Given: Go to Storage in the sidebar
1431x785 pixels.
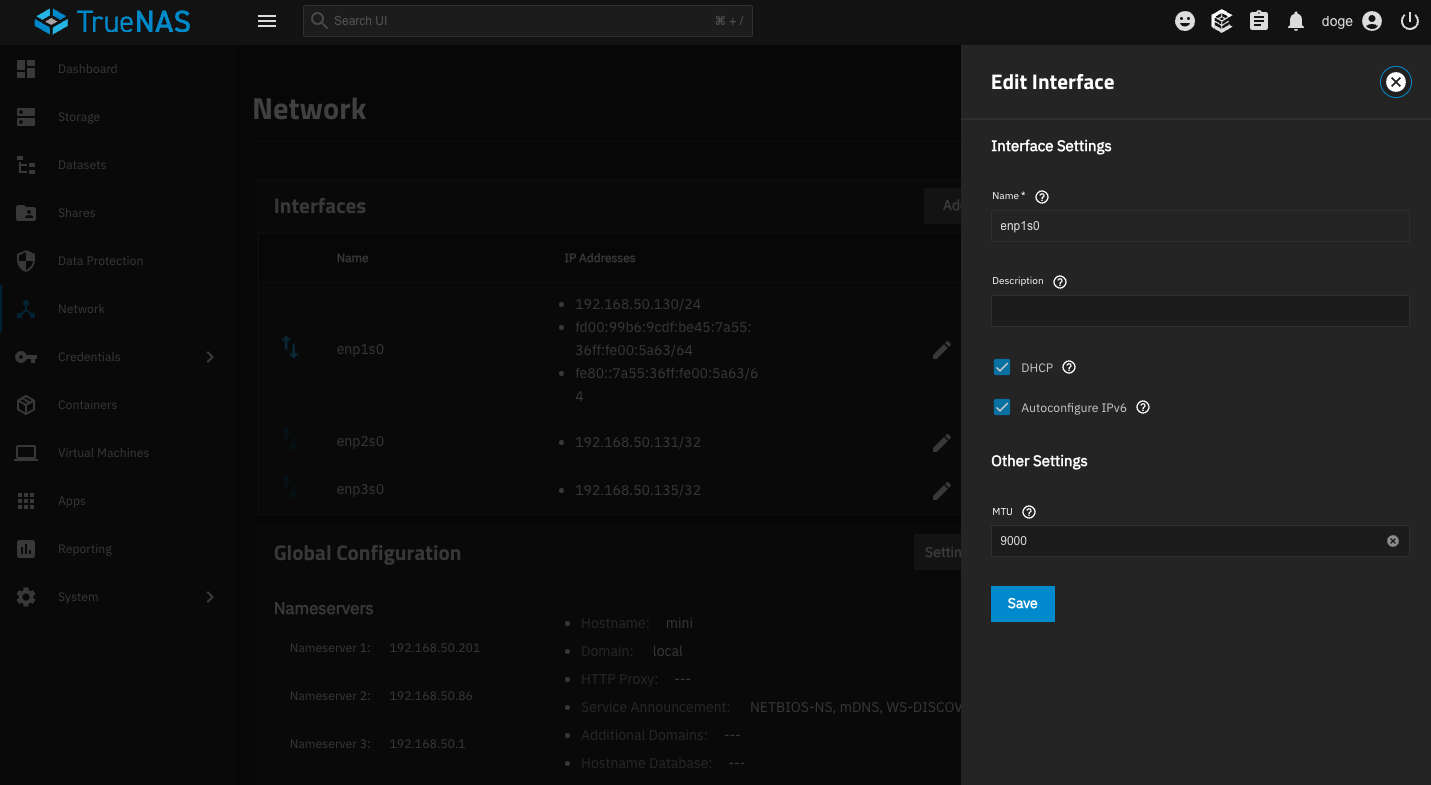Looking at the screenshot, I should pos(79,117).
